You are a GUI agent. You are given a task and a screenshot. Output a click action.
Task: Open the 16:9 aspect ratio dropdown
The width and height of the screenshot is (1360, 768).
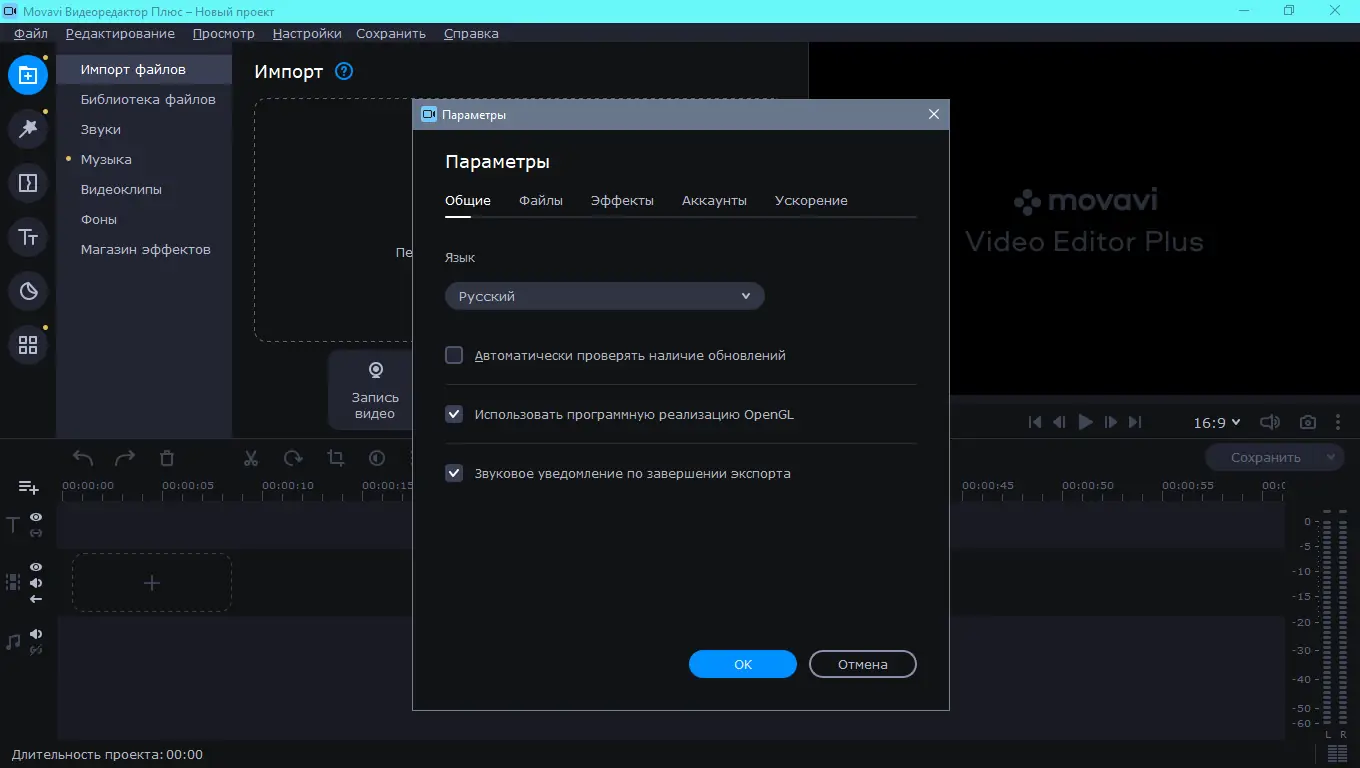click(x=1217, y=423)
